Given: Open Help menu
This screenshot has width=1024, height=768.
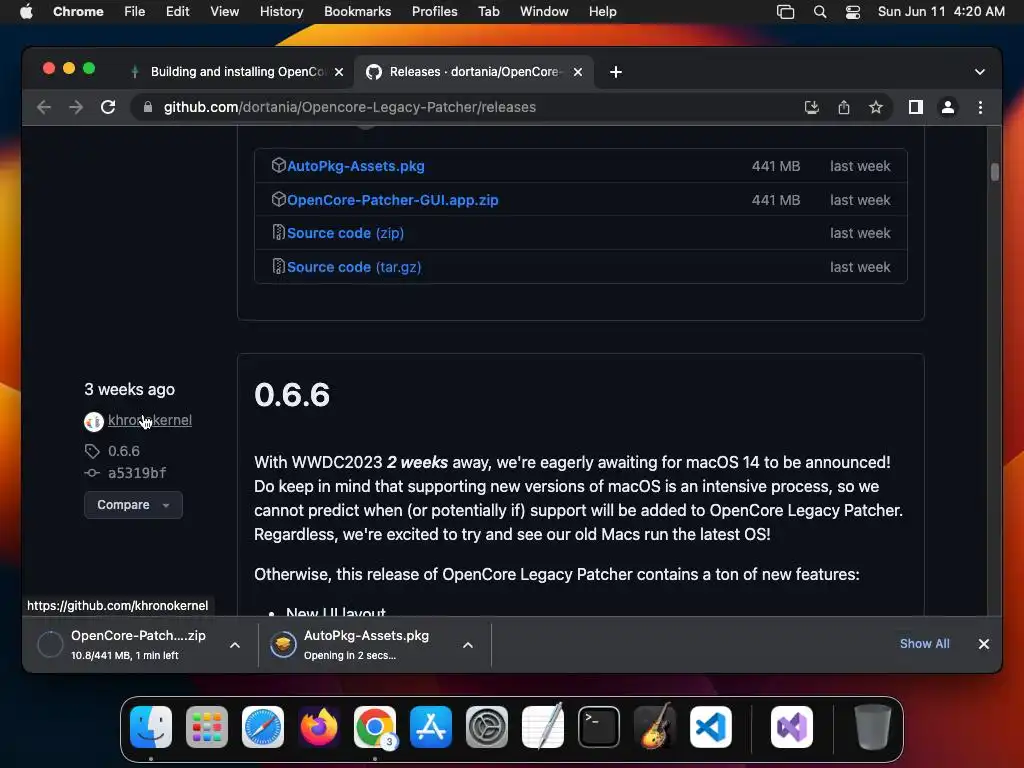Looking at the screenshot, I should pyautogui.click(x=602, y=12).
